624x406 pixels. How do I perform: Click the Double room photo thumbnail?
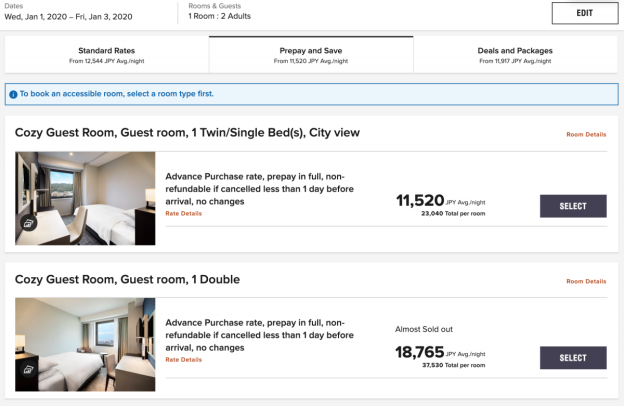85,344
